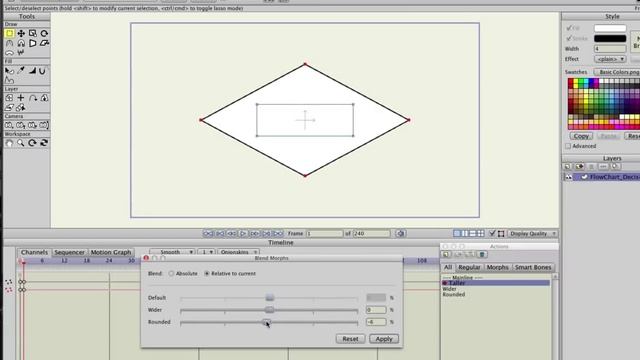The image size is (640, 360).
Task: Open the All tab in Actions
Action: [x=448, y=267]
